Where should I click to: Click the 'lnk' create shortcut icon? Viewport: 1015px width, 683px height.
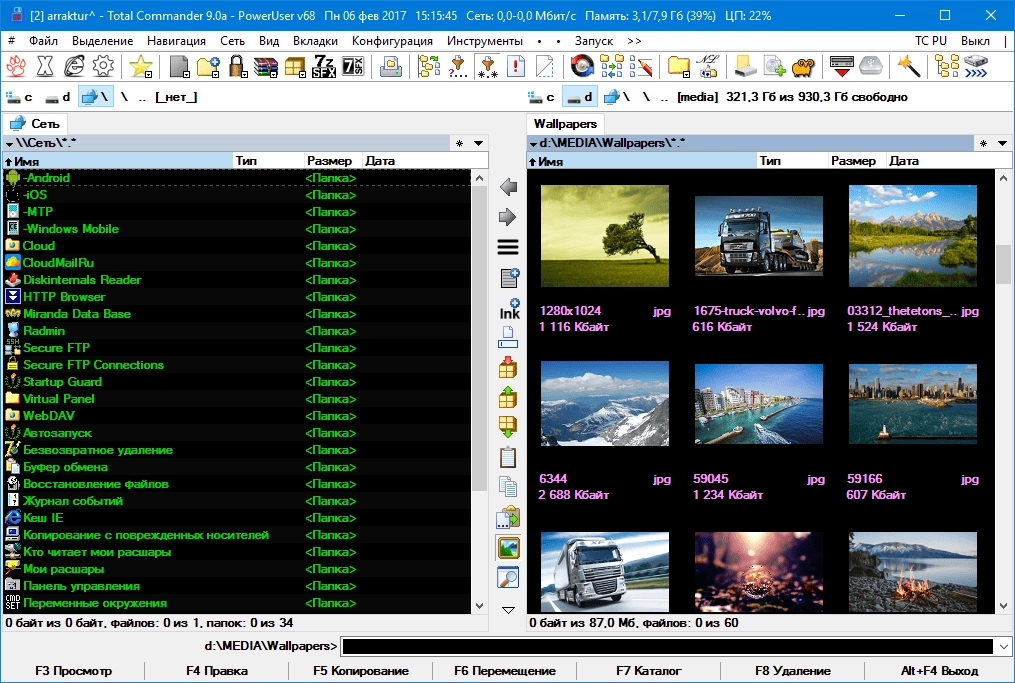[509, 309]
